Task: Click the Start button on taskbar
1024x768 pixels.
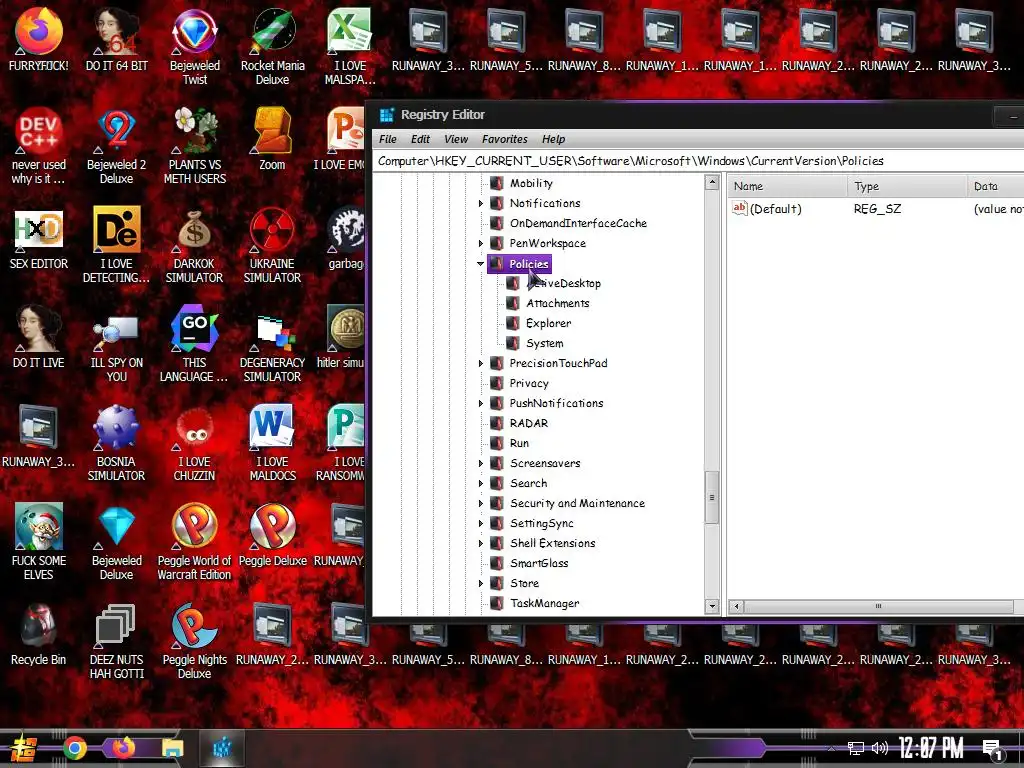Action: [x=23, y=748]
